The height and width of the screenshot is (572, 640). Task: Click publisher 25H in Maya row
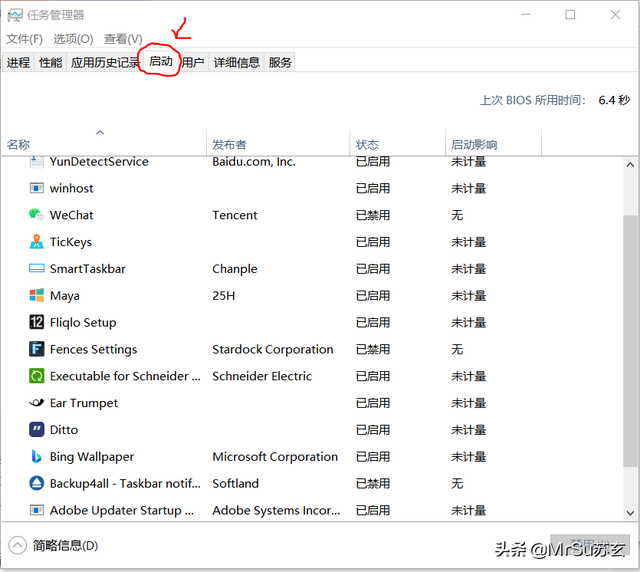(224, 296)
